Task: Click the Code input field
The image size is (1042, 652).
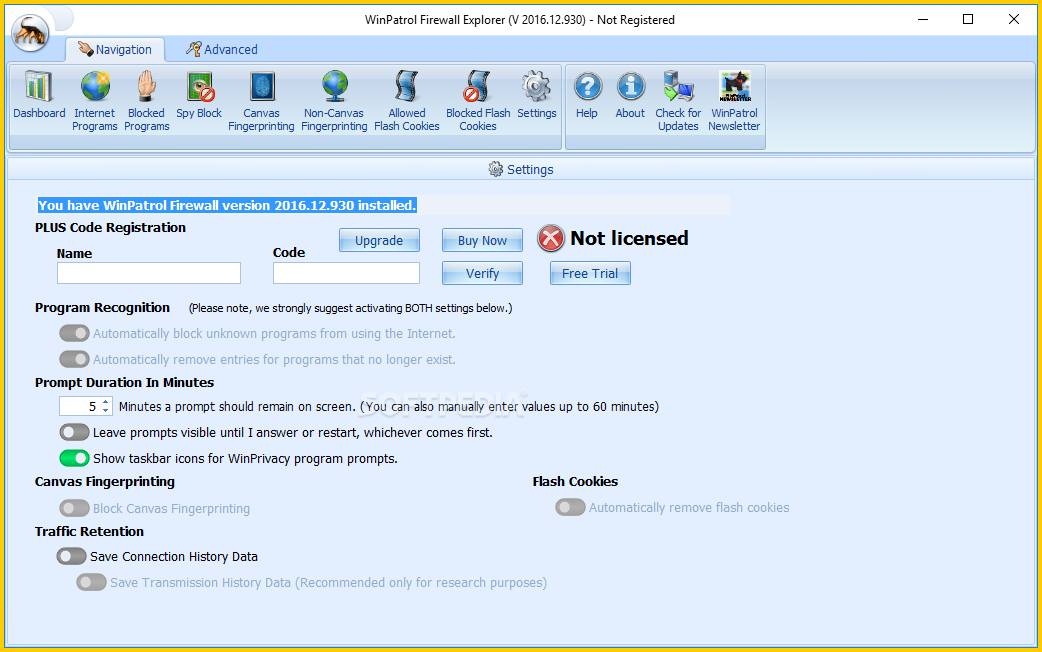Action: pyautogui.click(x=346, y=273)
